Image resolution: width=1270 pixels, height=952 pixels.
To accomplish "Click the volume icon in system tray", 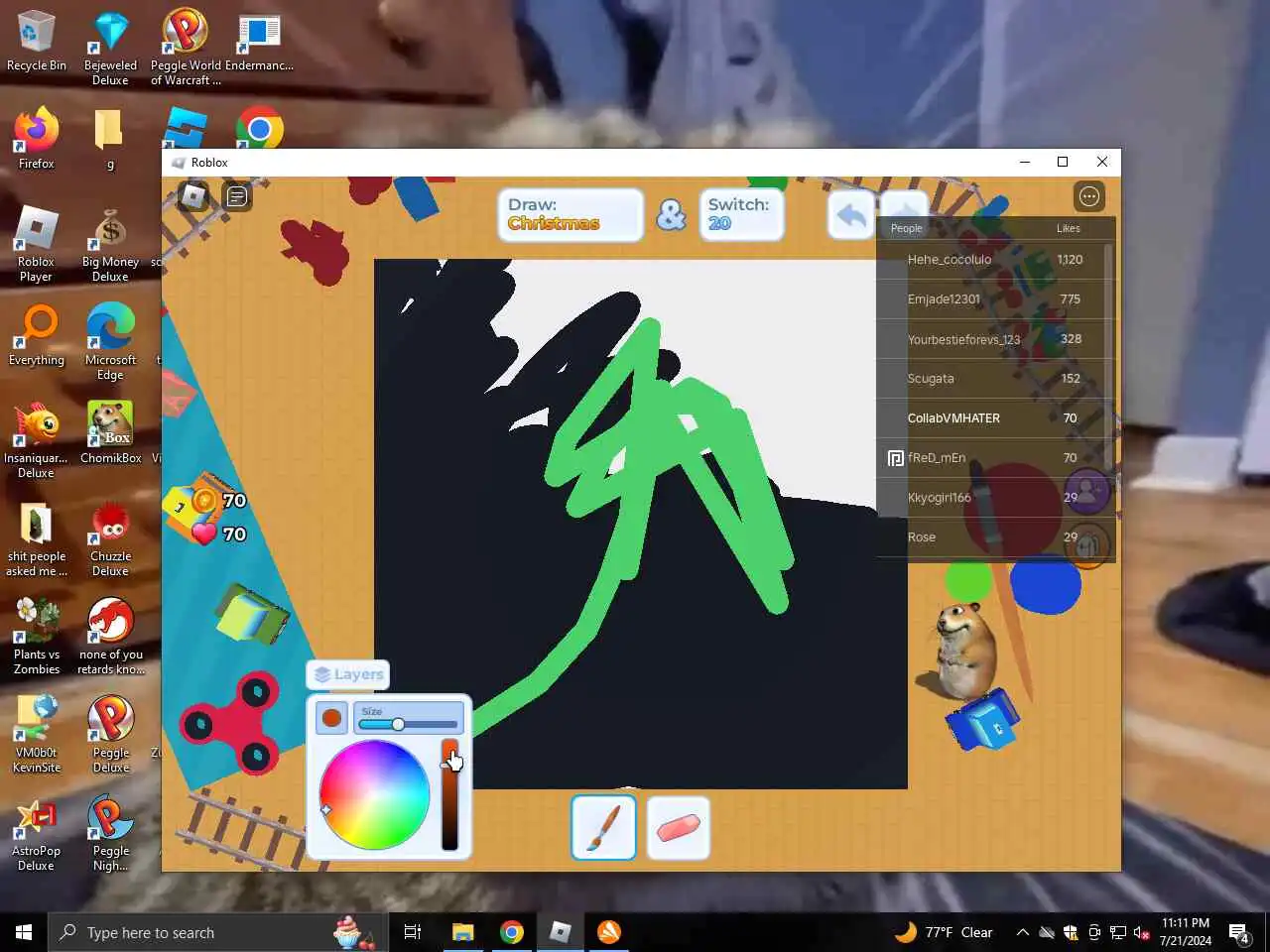I will (1142, 932).
